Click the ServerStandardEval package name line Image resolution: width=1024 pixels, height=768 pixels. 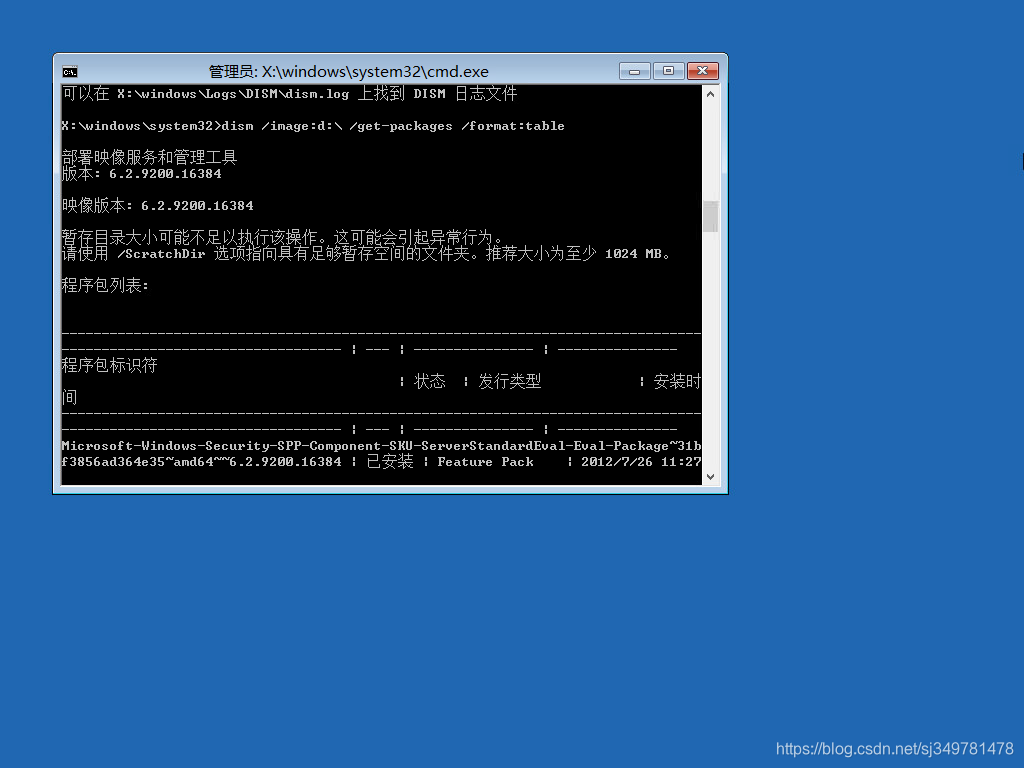click(381, 445)
